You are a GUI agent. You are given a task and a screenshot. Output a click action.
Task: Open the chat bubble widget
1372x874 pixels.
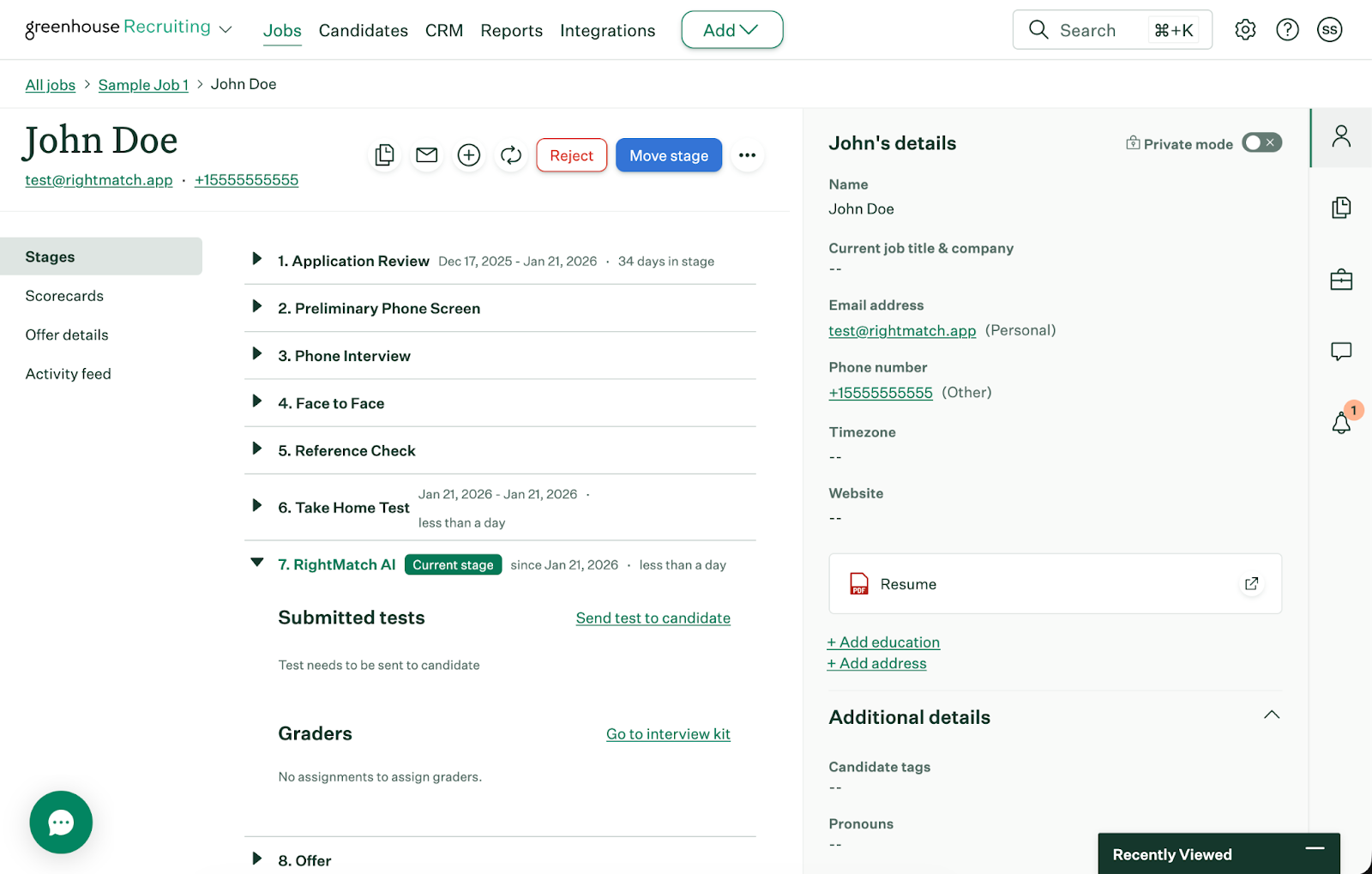(x=61, y=822)
